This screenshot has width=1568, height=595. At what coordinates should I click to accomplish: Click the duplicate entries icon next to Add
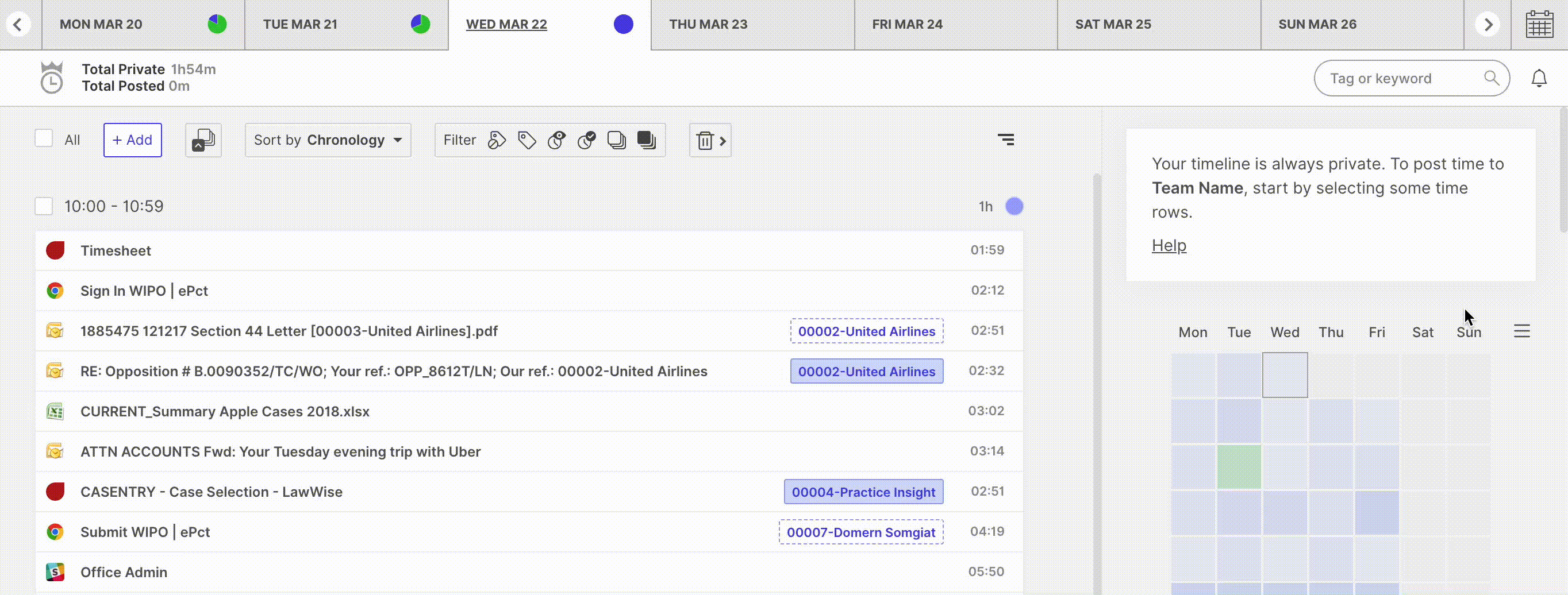(x=203, y=140)
